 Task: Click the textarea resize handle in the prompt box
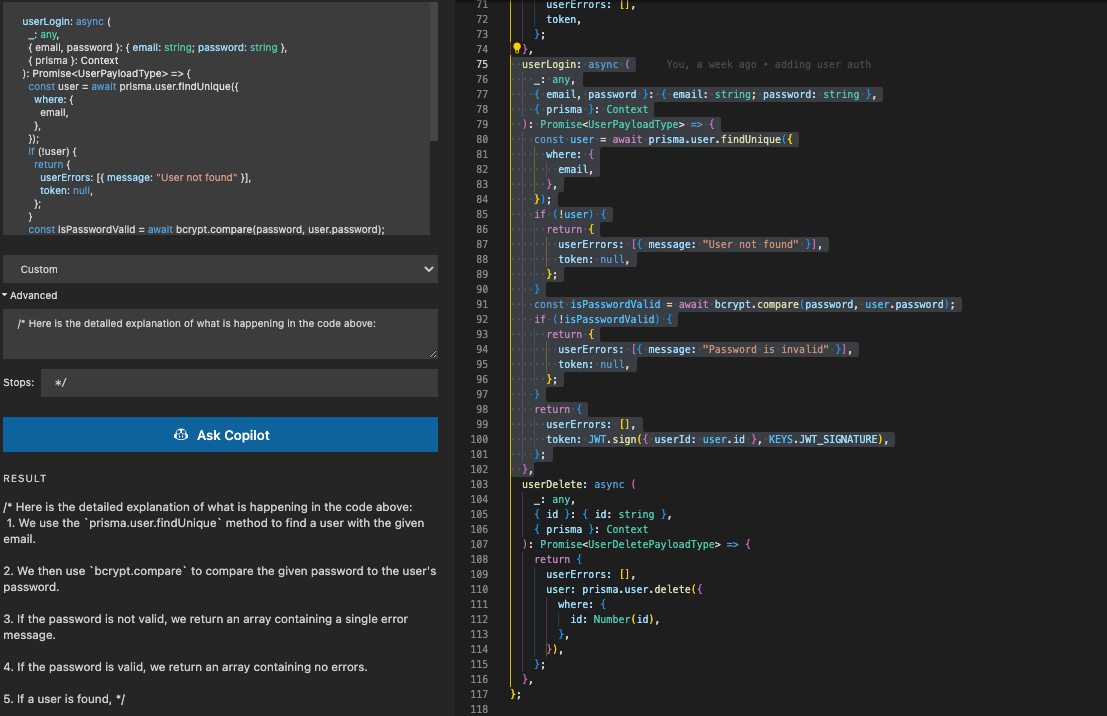(433, 354)
